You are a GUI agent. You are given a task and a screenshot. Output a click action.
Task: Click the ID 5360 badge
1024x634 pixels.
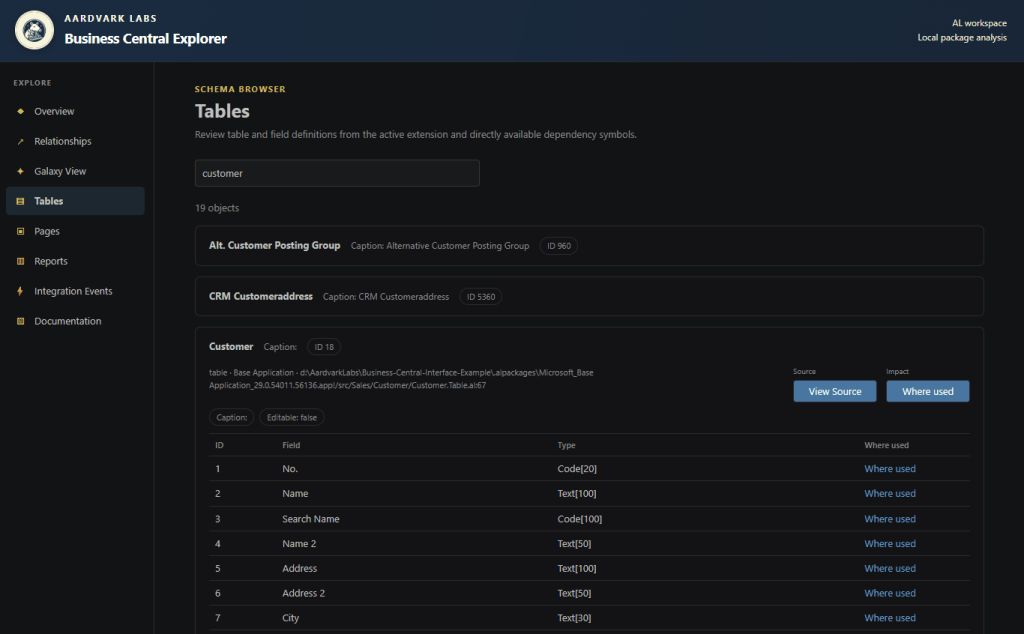click(481, 296)
